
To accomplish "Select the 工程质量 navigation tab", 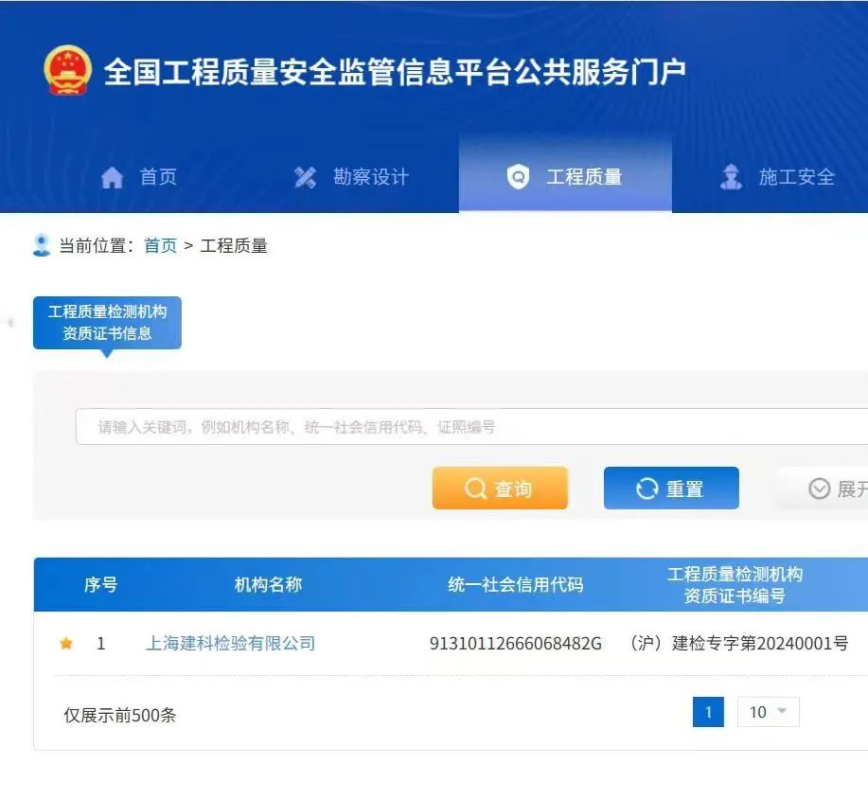I will click(x=565, y=174).
